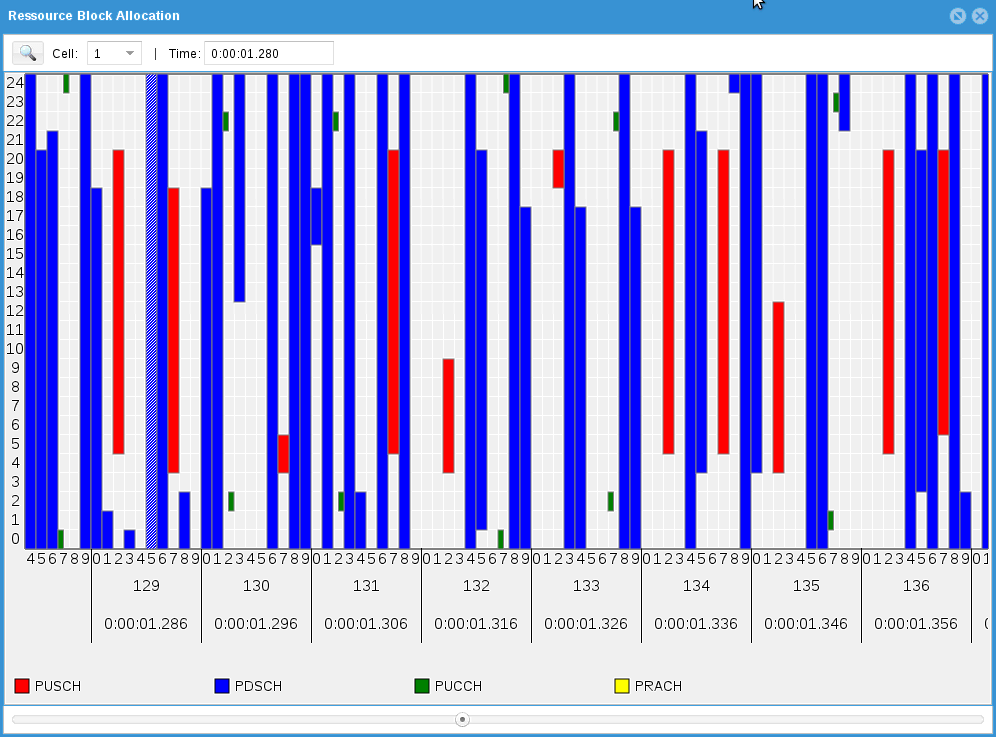Click the 0:00:01.316 timestamp
Image resolution: width=996 pixels, height=737 pixels.
(x=476, y=624)
